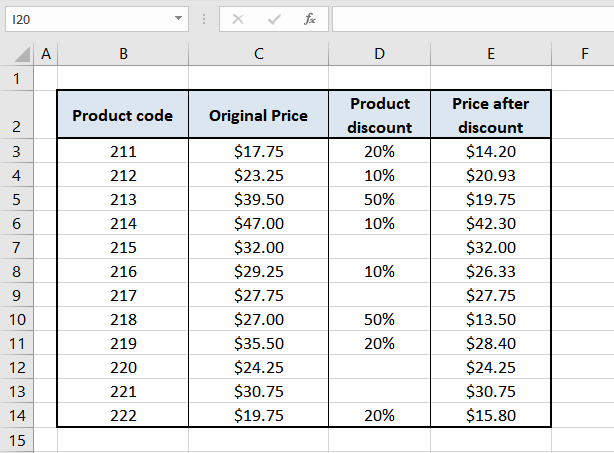Select the cell showing $15.80
Viewport: 614px width, 453px height.
490,415
